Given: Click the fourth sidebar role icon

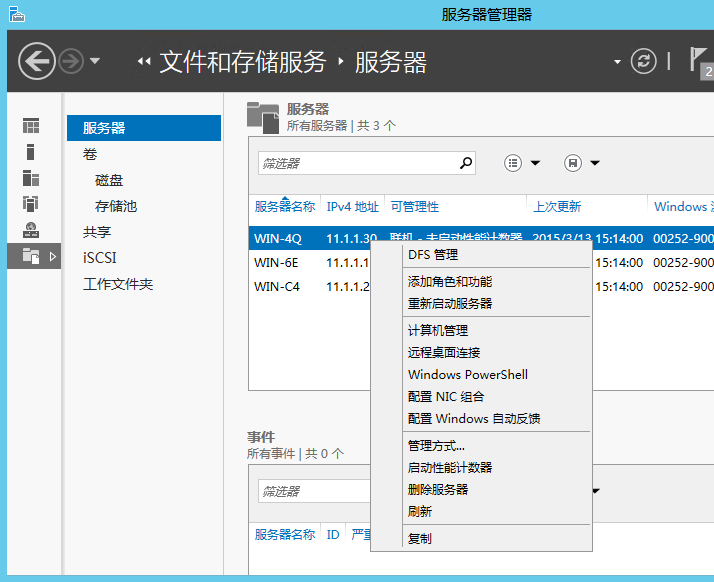Looking at the screenshot, I should coord(31,204).
